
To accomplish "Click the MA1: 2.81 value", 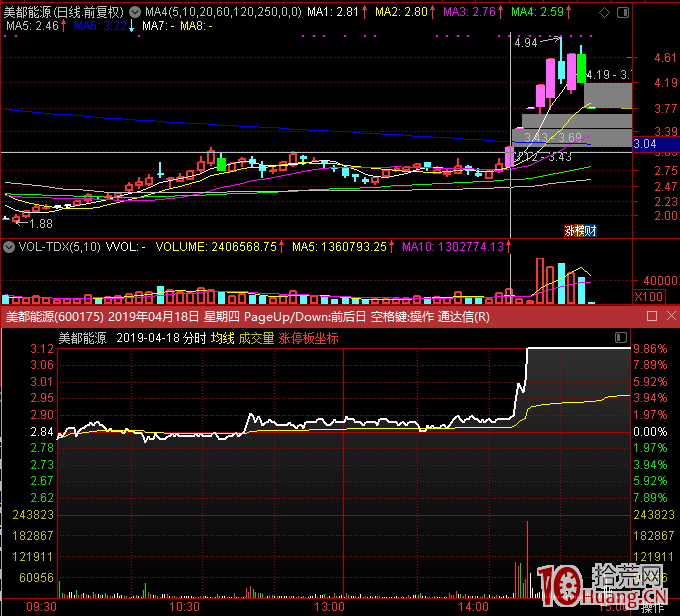I will click(x=333, y=12).
